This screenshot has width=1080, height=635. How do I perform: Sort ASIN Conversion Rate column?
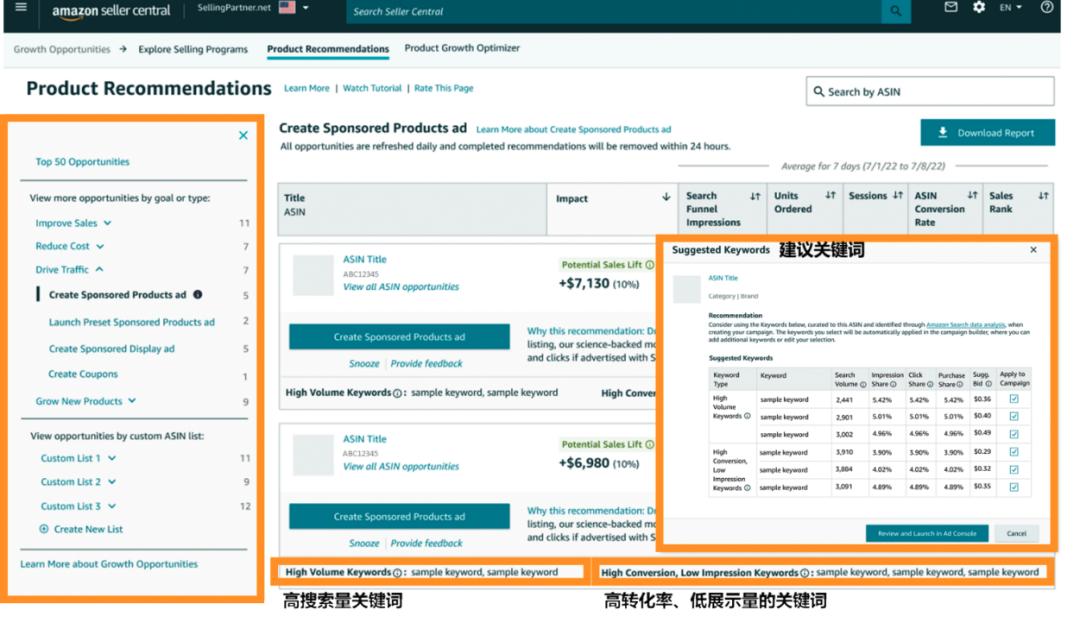coord(972,196)
